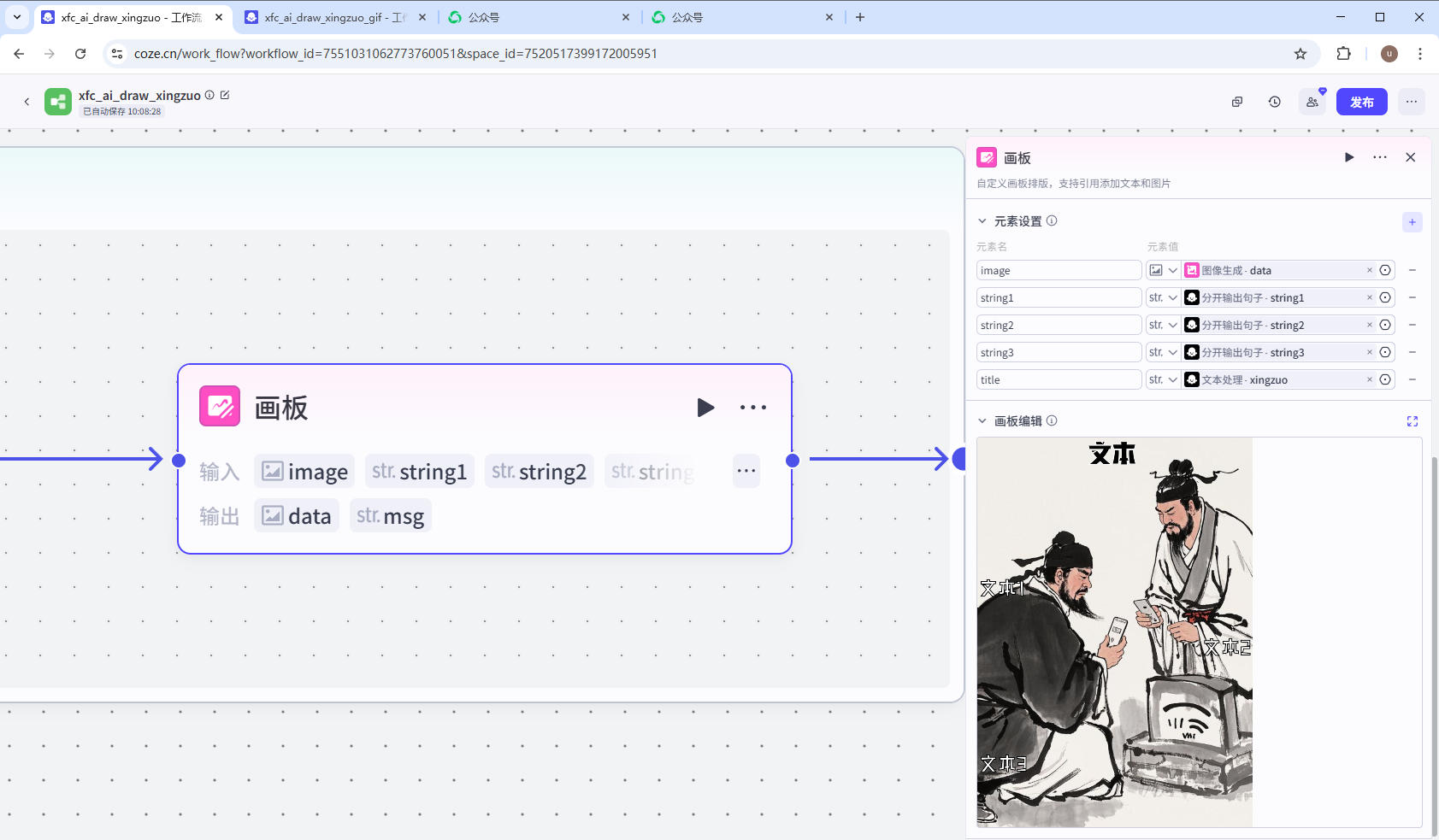The height and width of the screenshot is (840, 1439).
Task: Clear the 分开输出句子 string3 reference
Action: pyautogui.click(x=1370, y=352)
